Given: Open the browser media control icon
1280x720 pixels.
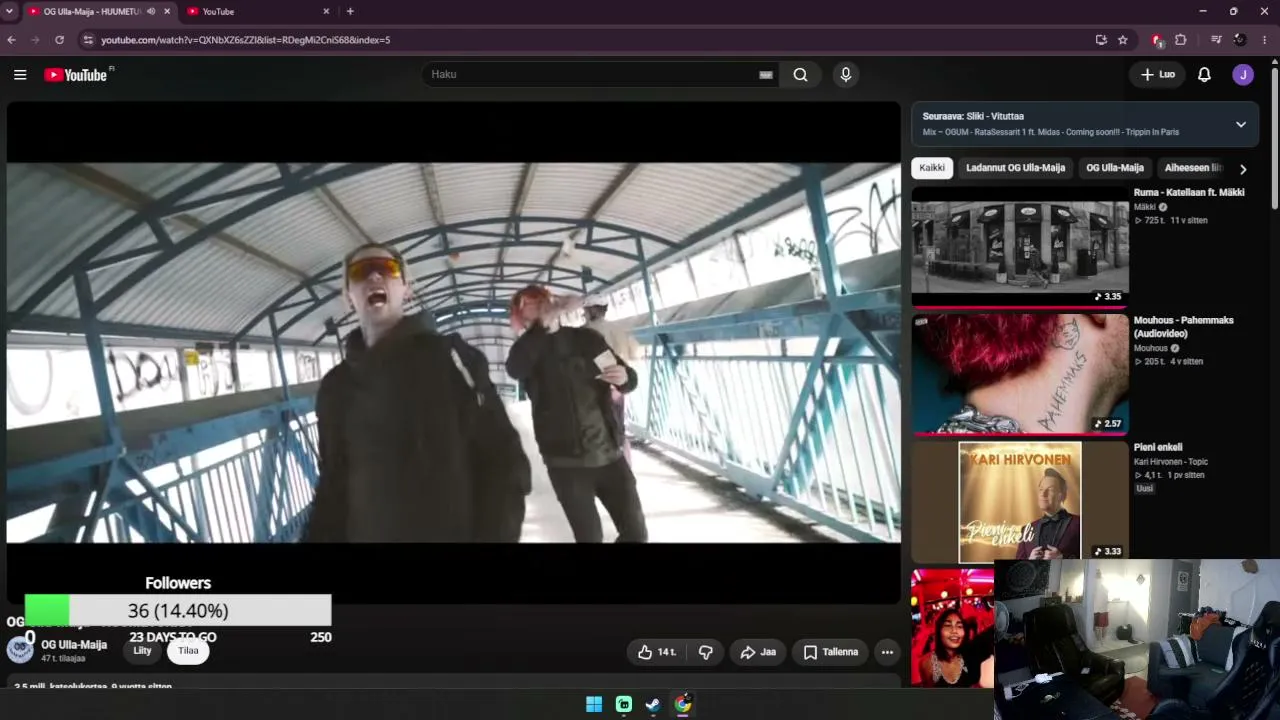Looking at the screenshot, I should (1216, 40).
